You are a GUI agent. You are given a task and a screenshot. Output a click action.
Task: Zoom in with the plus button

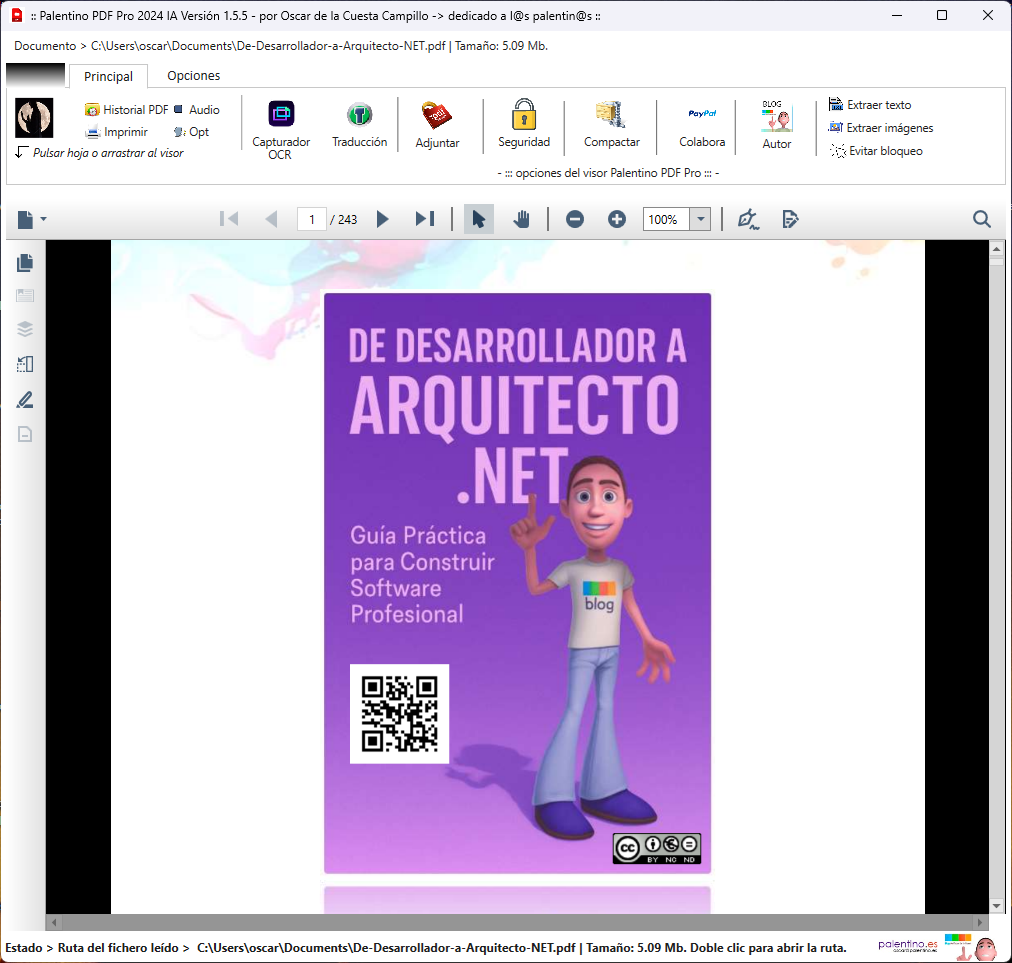point(617,219)
